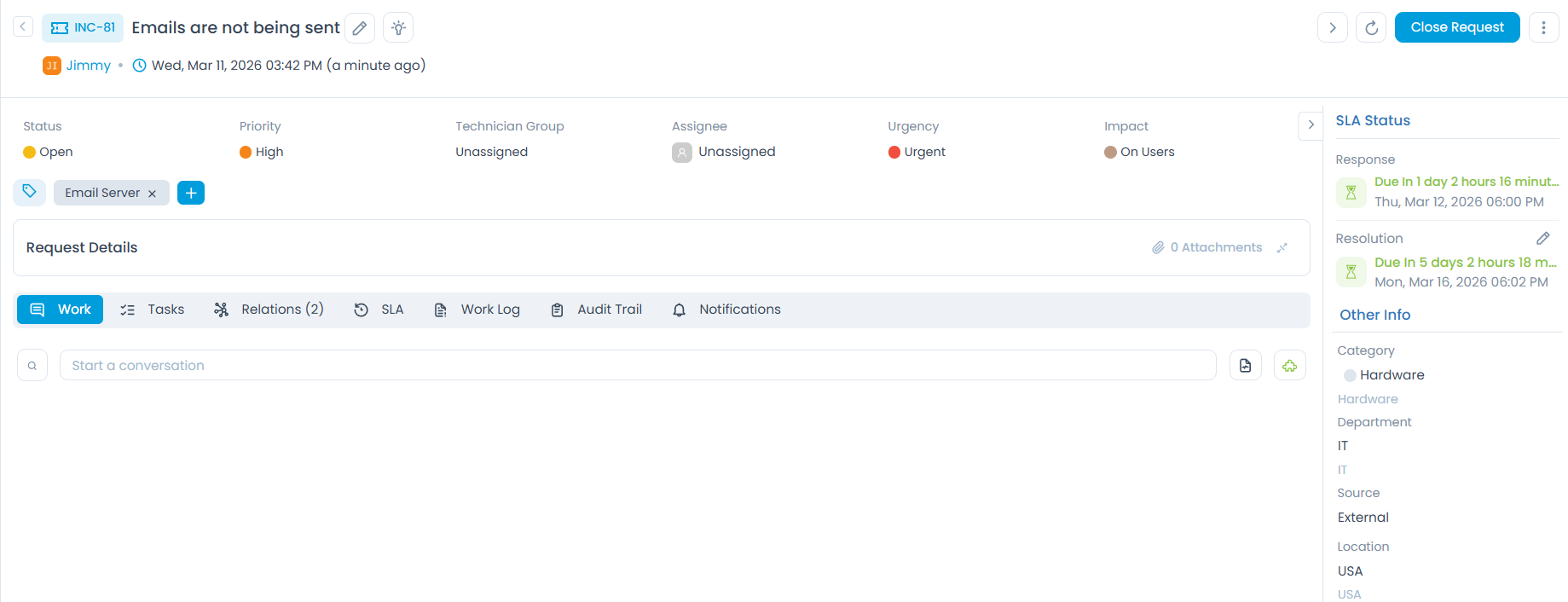Open the three-dot more options menu
Image resolution: width=1568 pixels, height=602 pixels.
1543,28
